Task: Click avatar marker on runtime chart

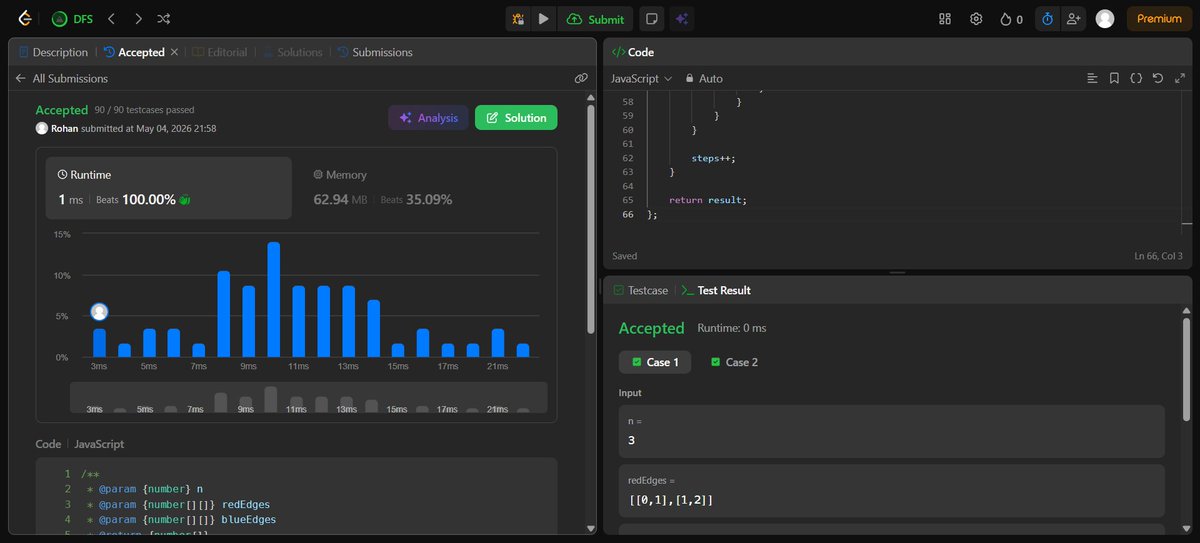Action: [99, 312]
